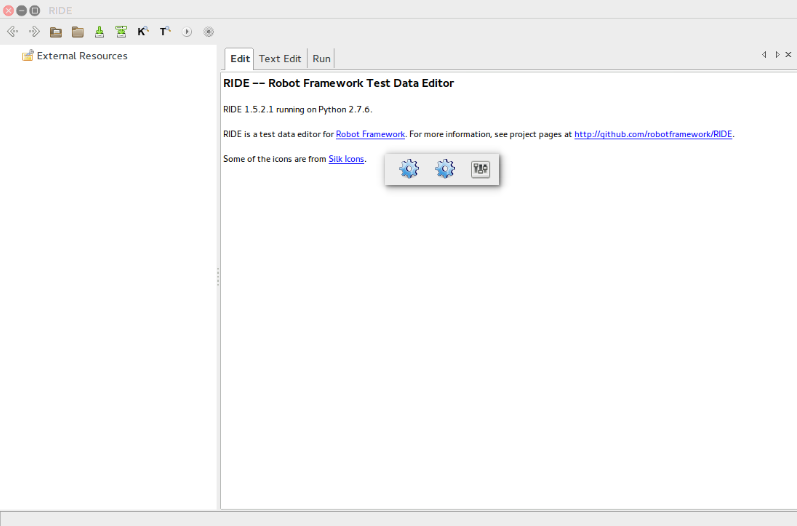Minimize the RIDE window

click(22, 10)
